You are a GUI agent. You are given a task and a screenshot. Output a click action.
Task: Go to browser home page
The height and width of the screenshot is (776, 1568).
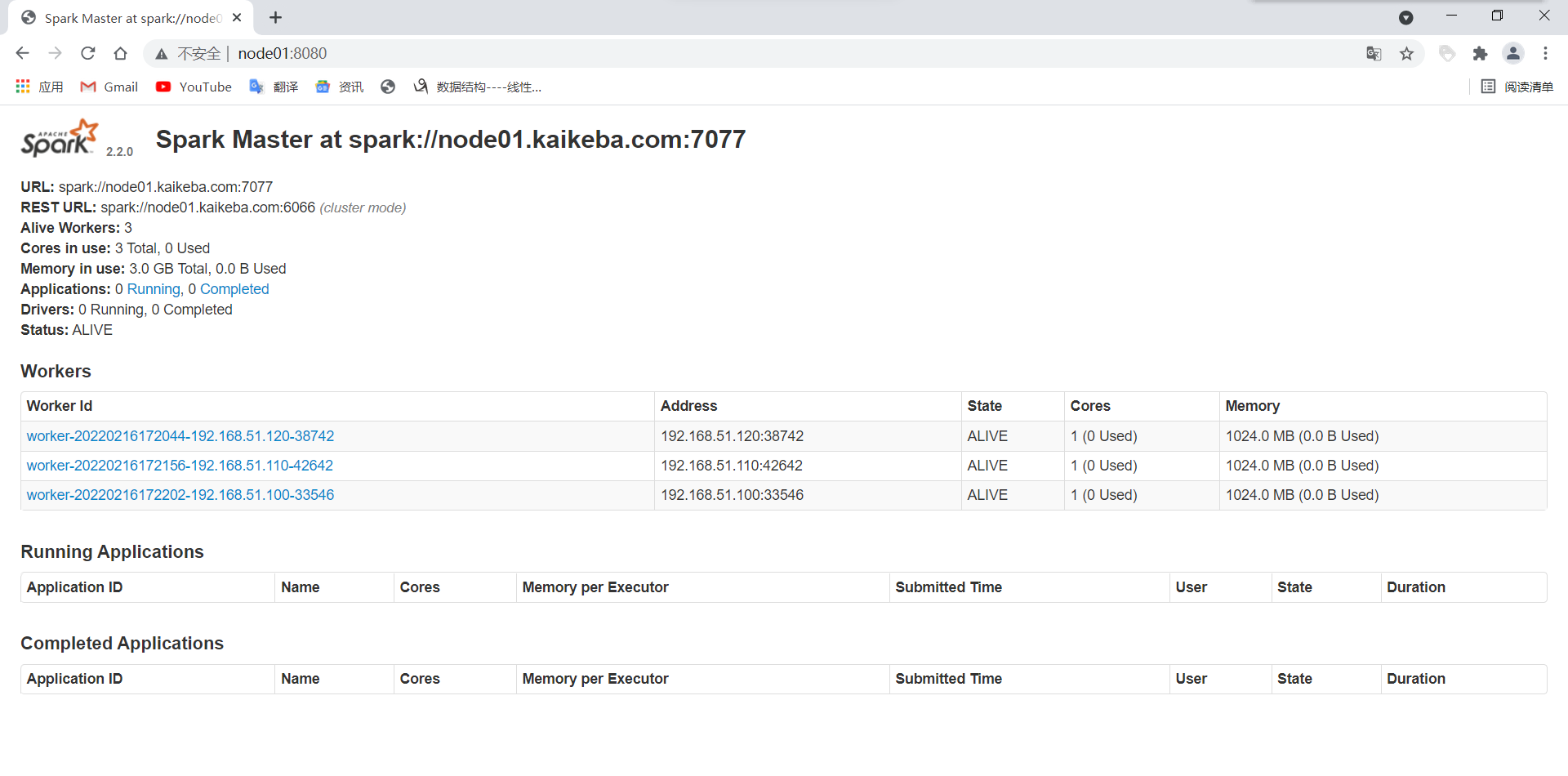(120, 53)
